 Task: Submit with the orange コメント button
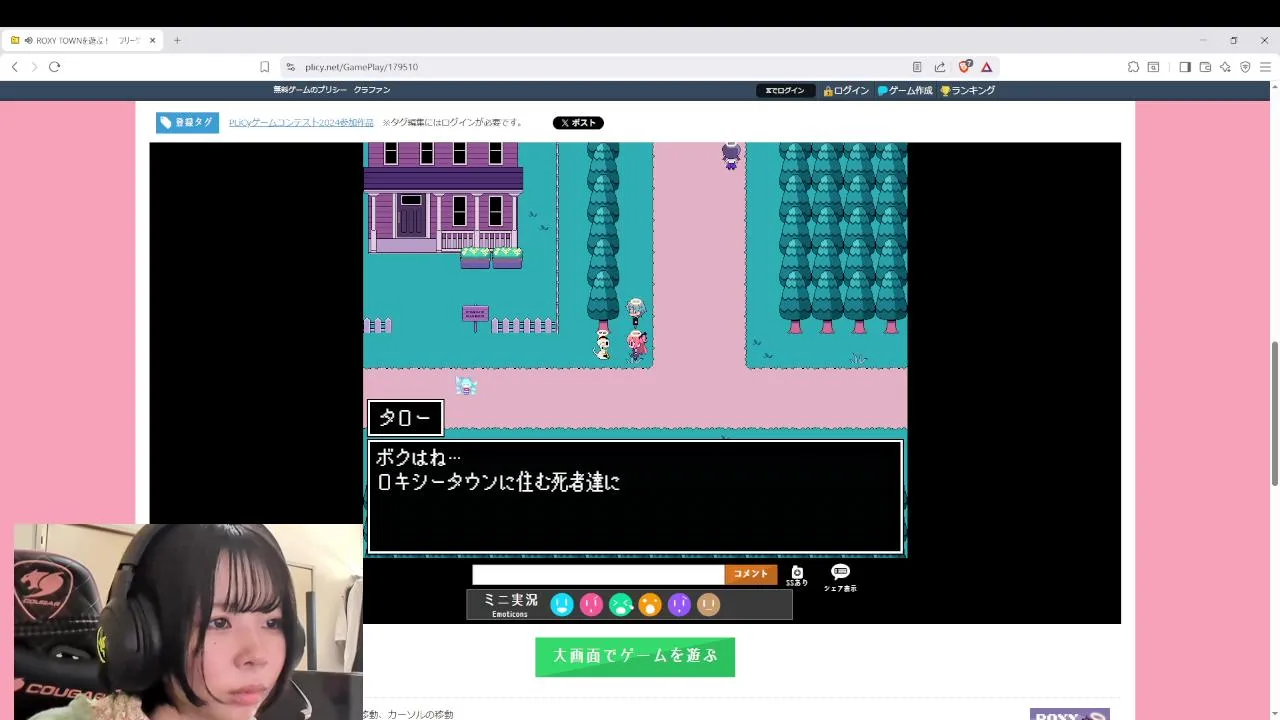point(750,574)
